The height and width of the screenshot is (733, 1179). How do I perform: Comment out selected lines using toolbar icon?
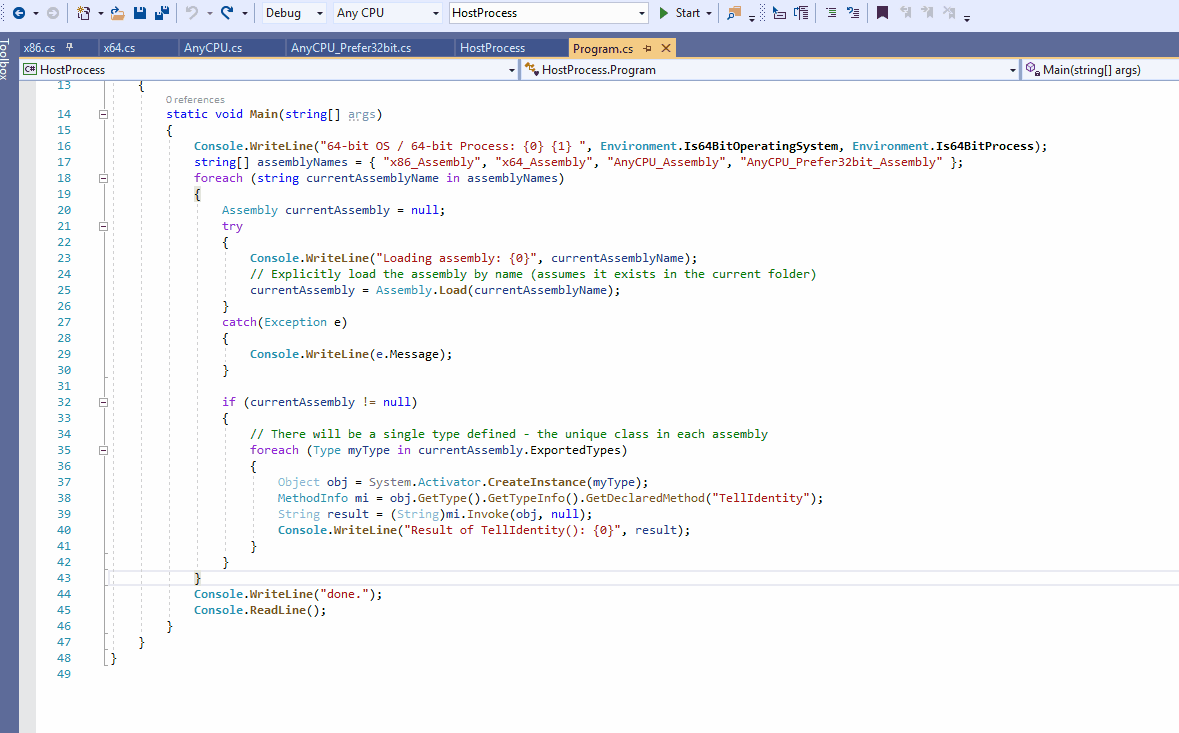click(829, 13)
